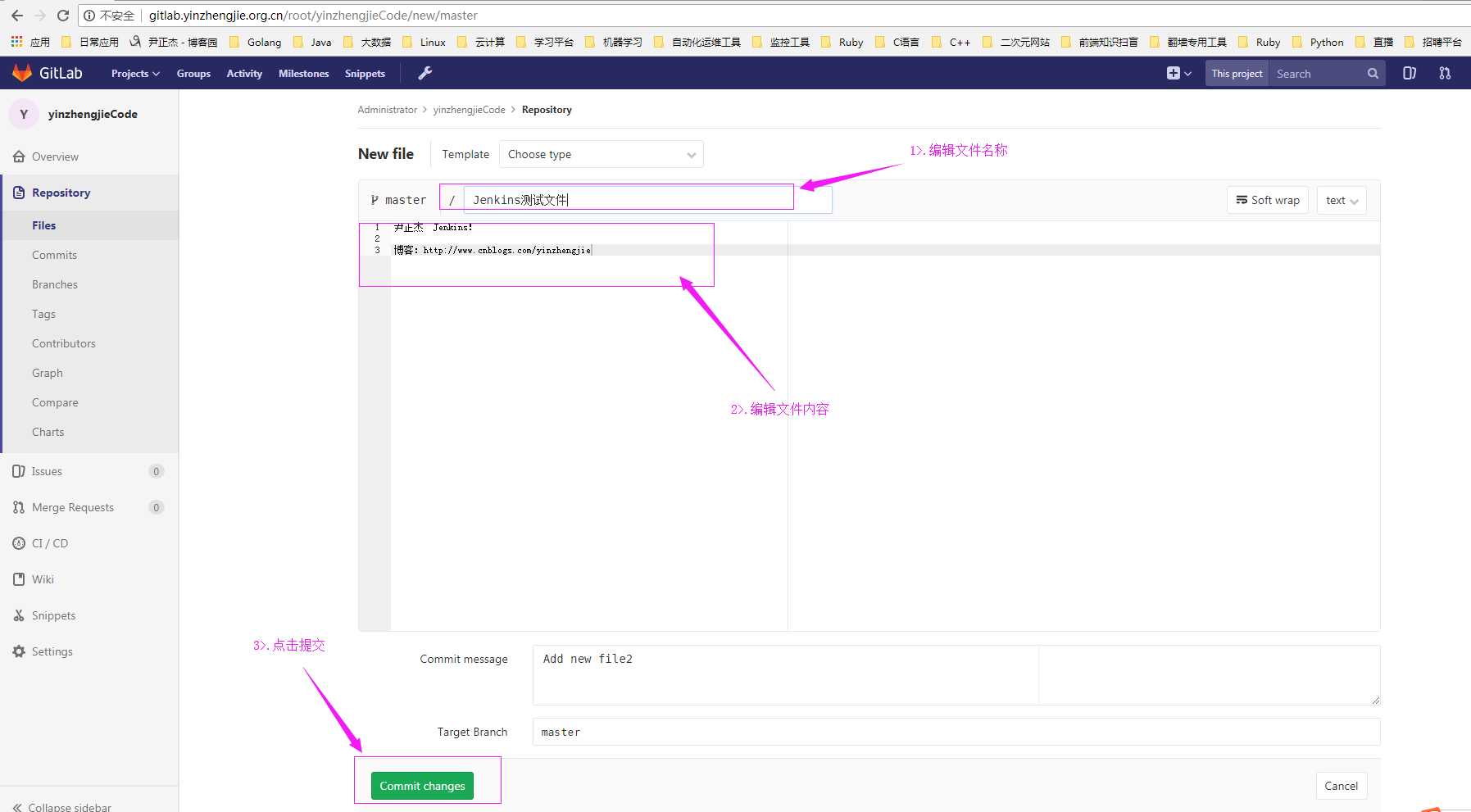Click the Cancel button
The height and width of the screenshot is (812, 1471).
(1341, 786)
